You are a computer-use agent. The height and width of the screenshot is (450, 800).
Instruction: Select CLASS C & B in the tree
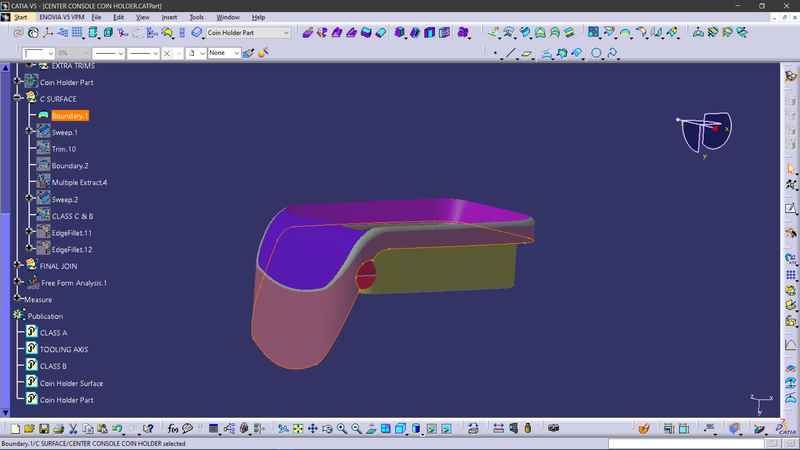point(72,216)
